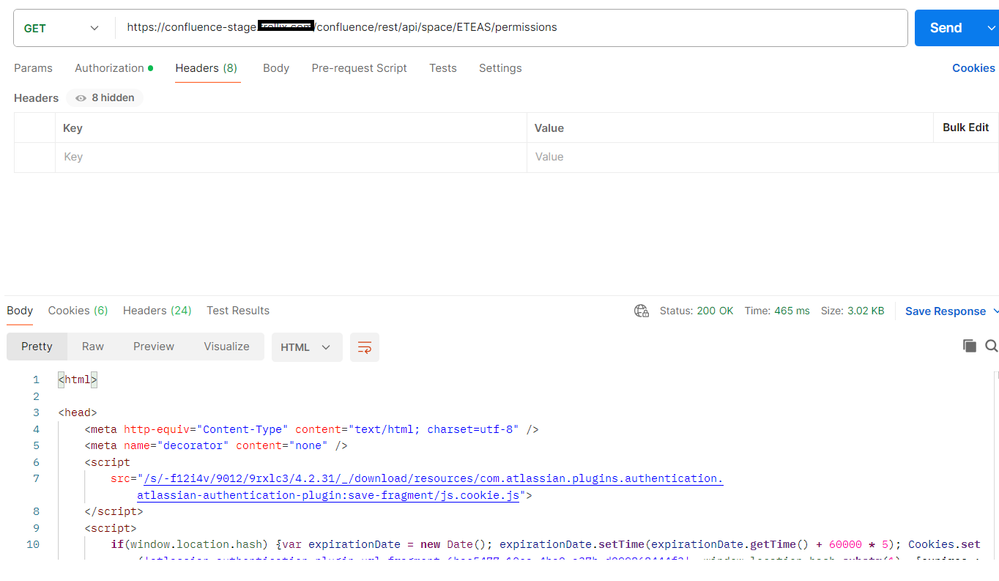The image size is (999, 581).
Task: Change the response format from HTML
Action: 306,347
